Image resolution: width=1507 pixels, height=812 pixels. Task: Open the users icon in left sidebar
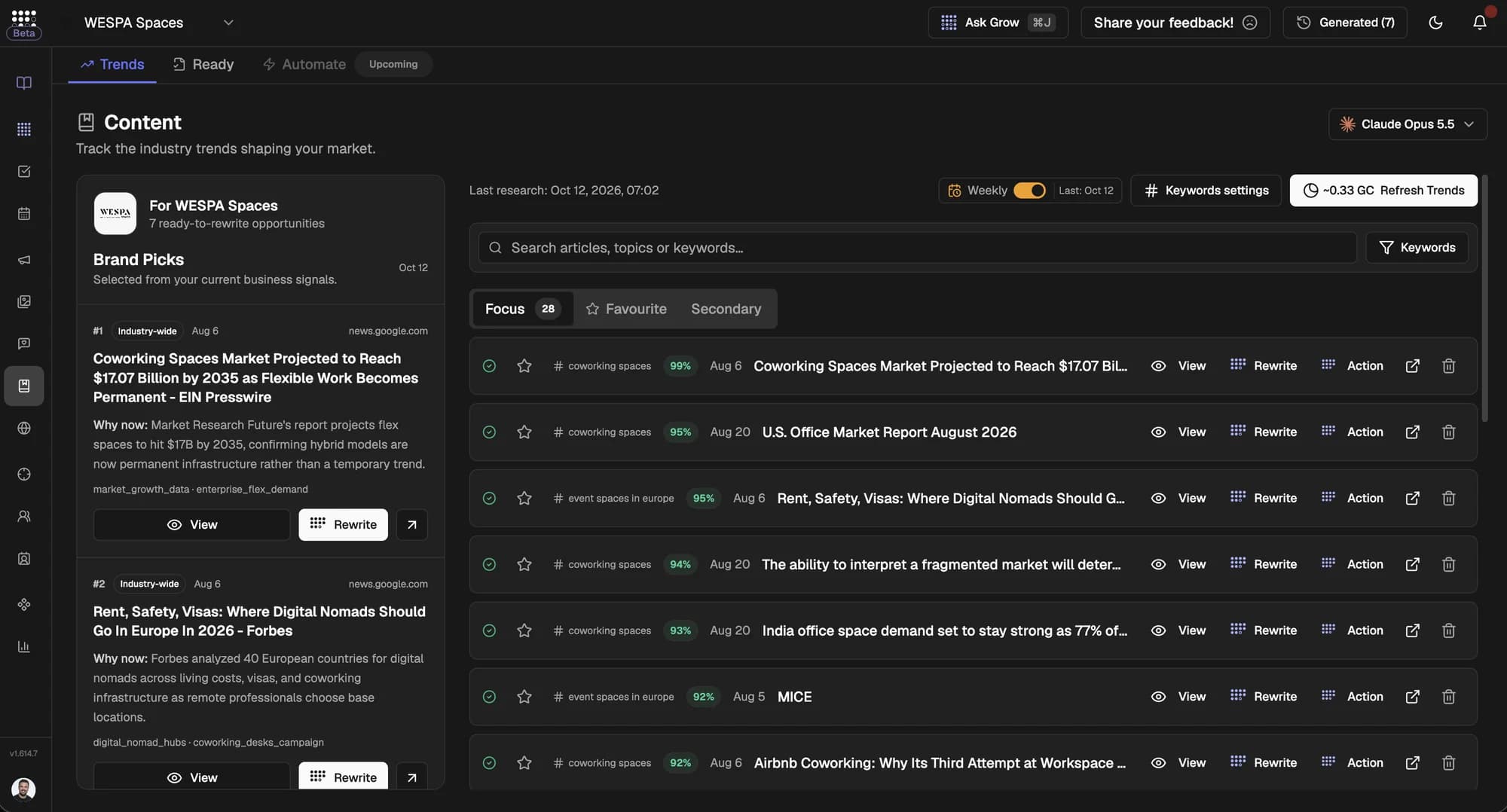24,517
